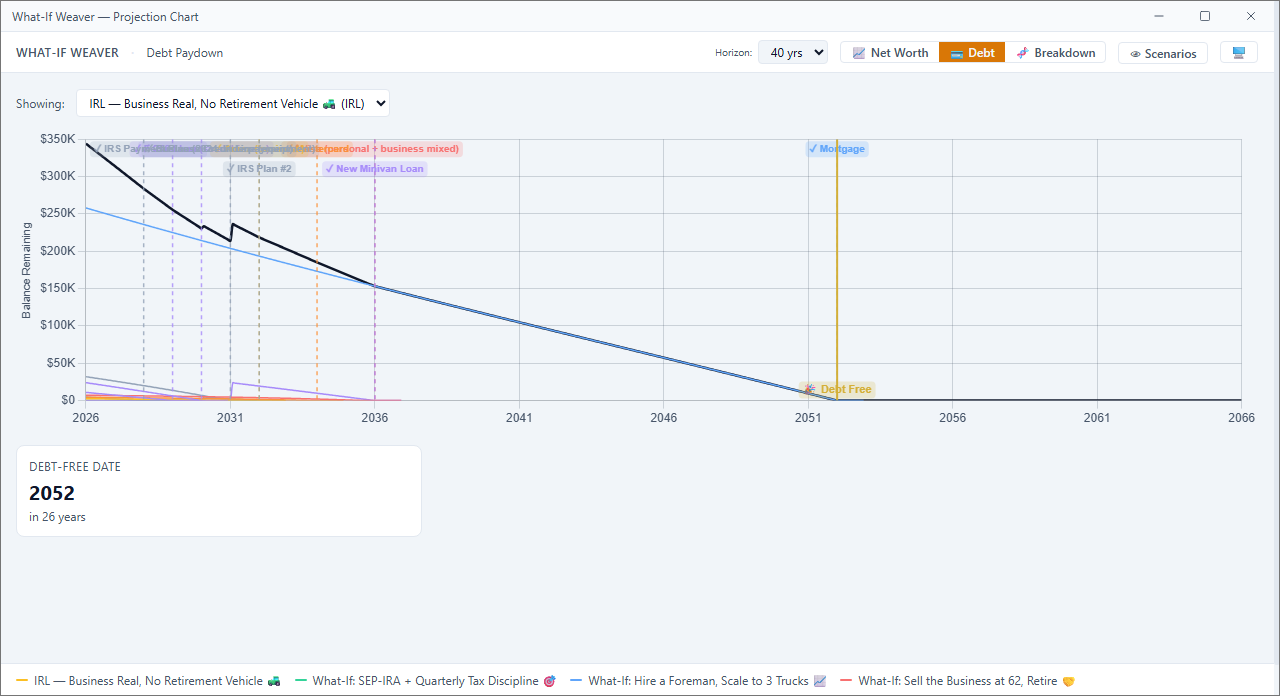Toggle Hire a Foreman legend entry
1280x696 pixels.
(x=698, y=681)
